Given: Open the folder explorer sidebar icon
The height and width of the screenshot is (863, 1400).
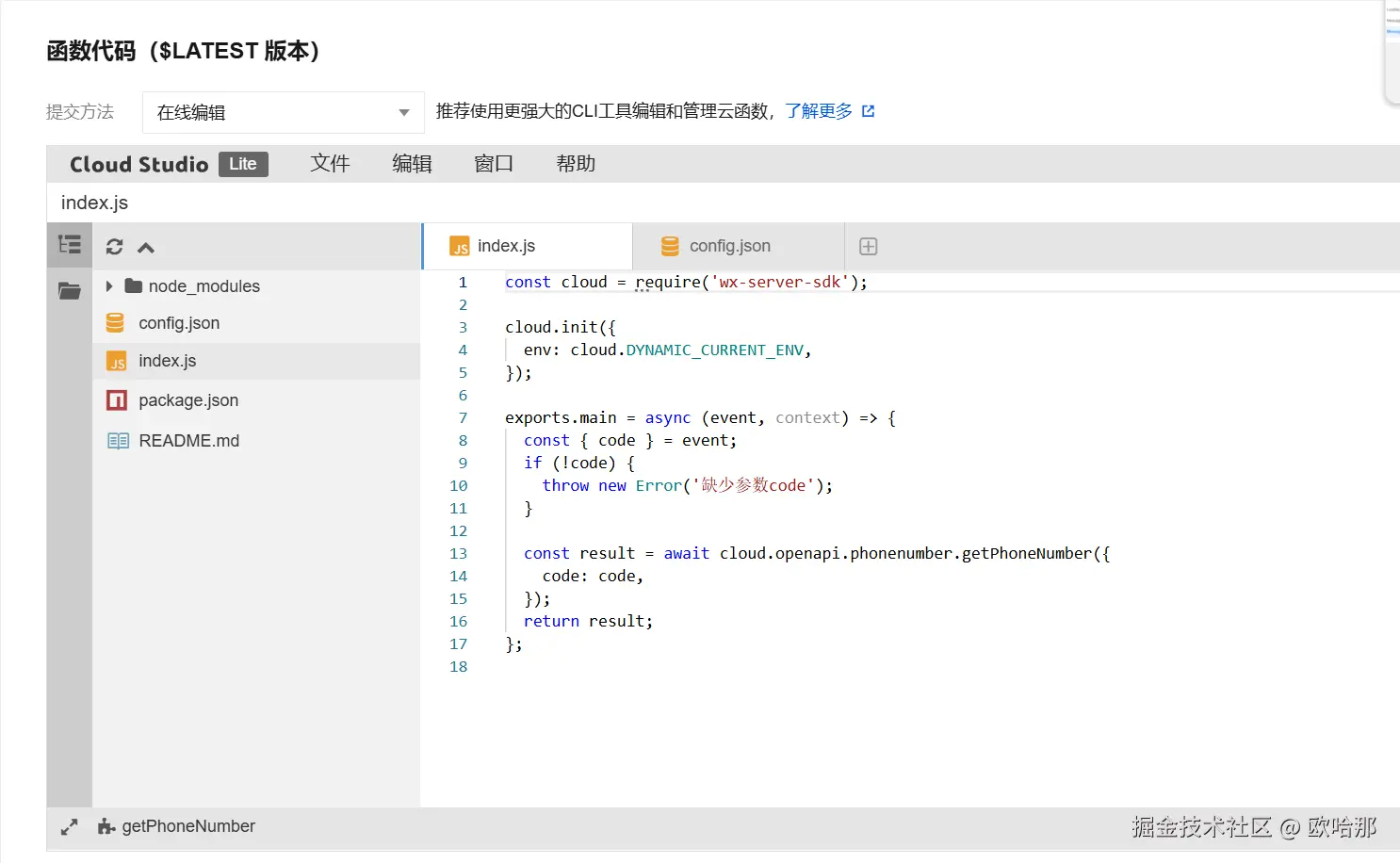Looking at the screenshot, I should point(70,290).
